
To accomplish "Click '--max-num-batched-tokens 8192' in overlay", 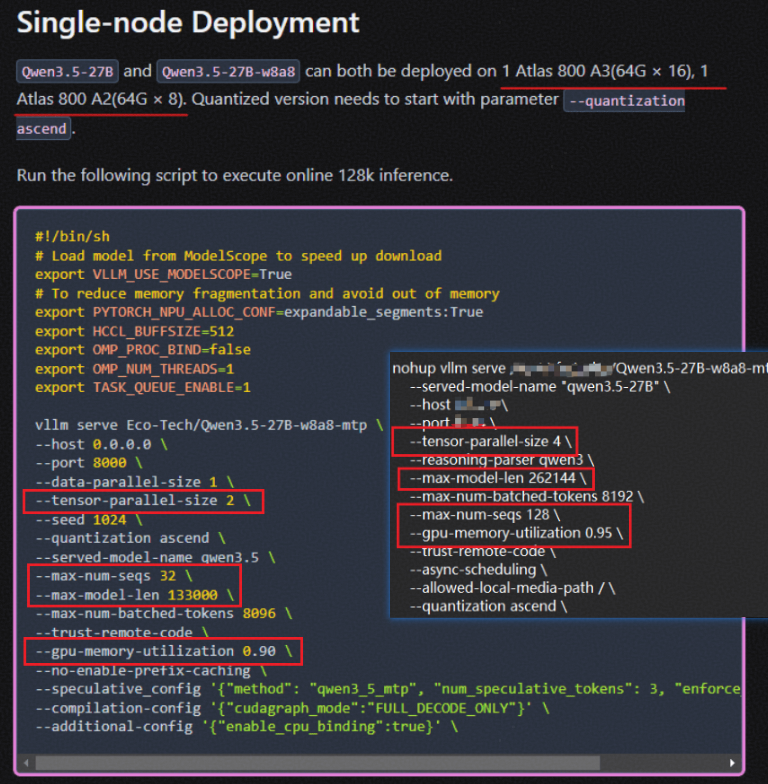I will point(527,496).
